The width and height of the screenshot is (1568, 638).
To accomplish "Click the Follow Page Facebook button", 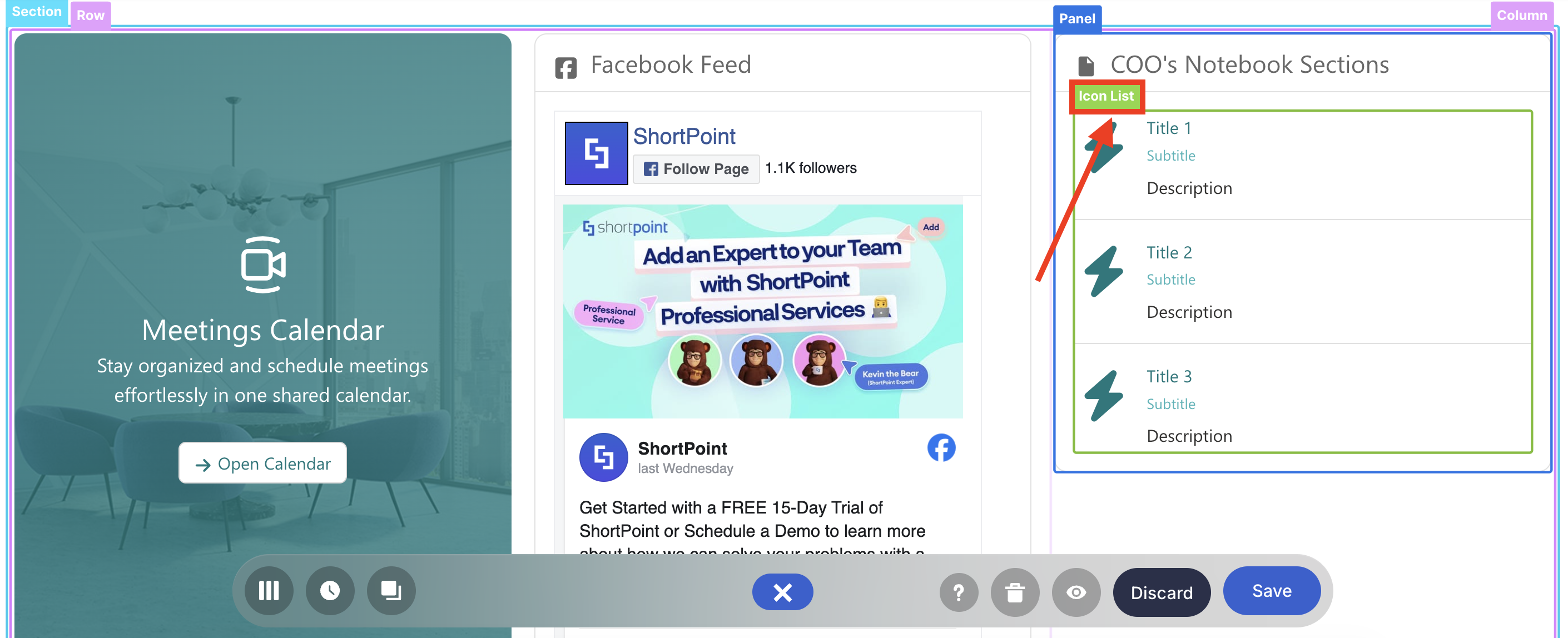I will [696, 169].
